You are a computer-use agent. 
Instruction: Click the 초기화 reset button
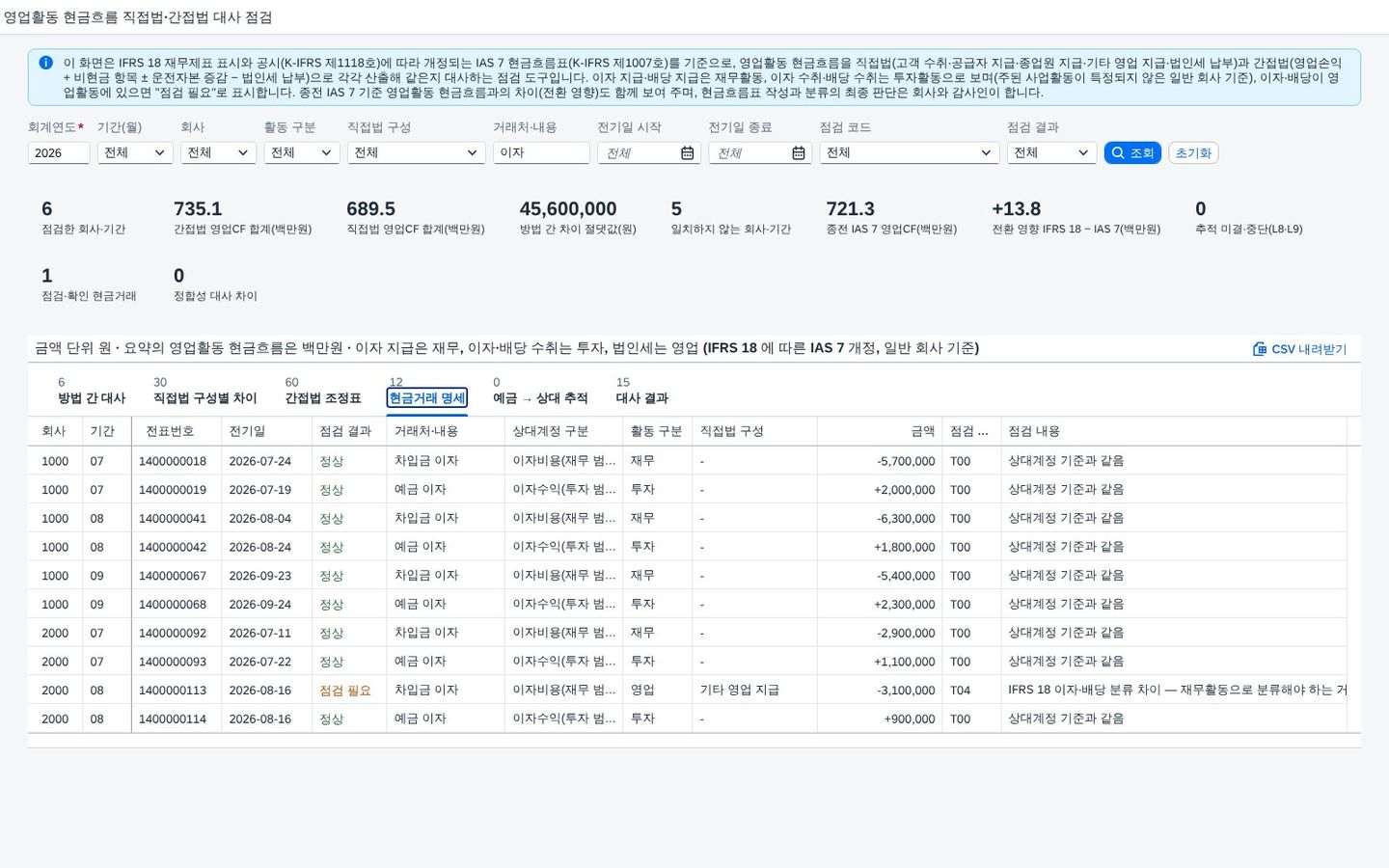pyautogui.click(x=1193, y=152)
